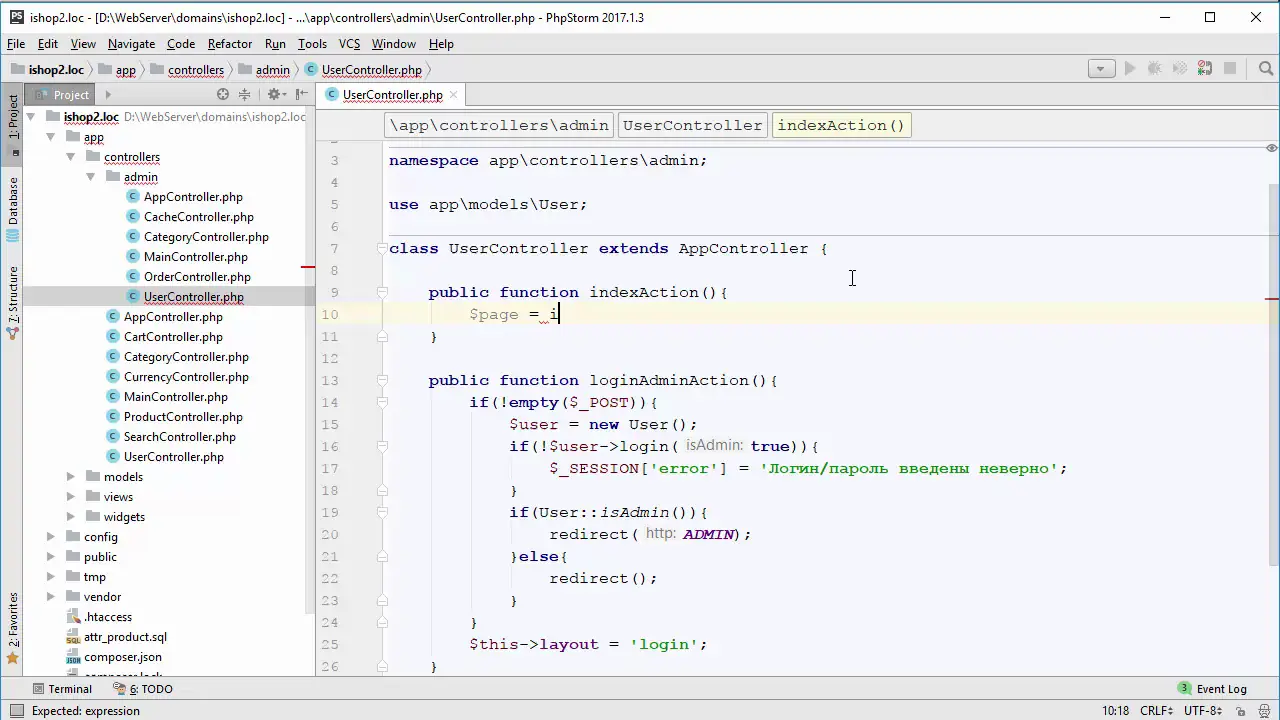Select SearchController.php file
The image size is (1280, 720).
(x=180, y=437)
